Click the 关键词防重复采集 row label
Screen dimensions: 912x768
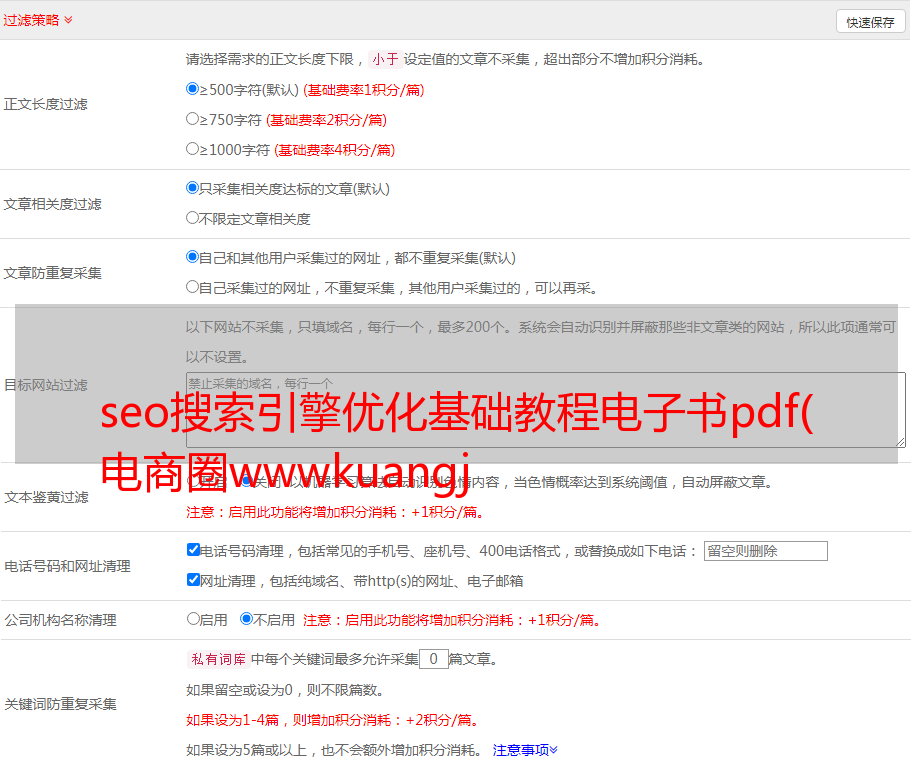click(60, 704)
